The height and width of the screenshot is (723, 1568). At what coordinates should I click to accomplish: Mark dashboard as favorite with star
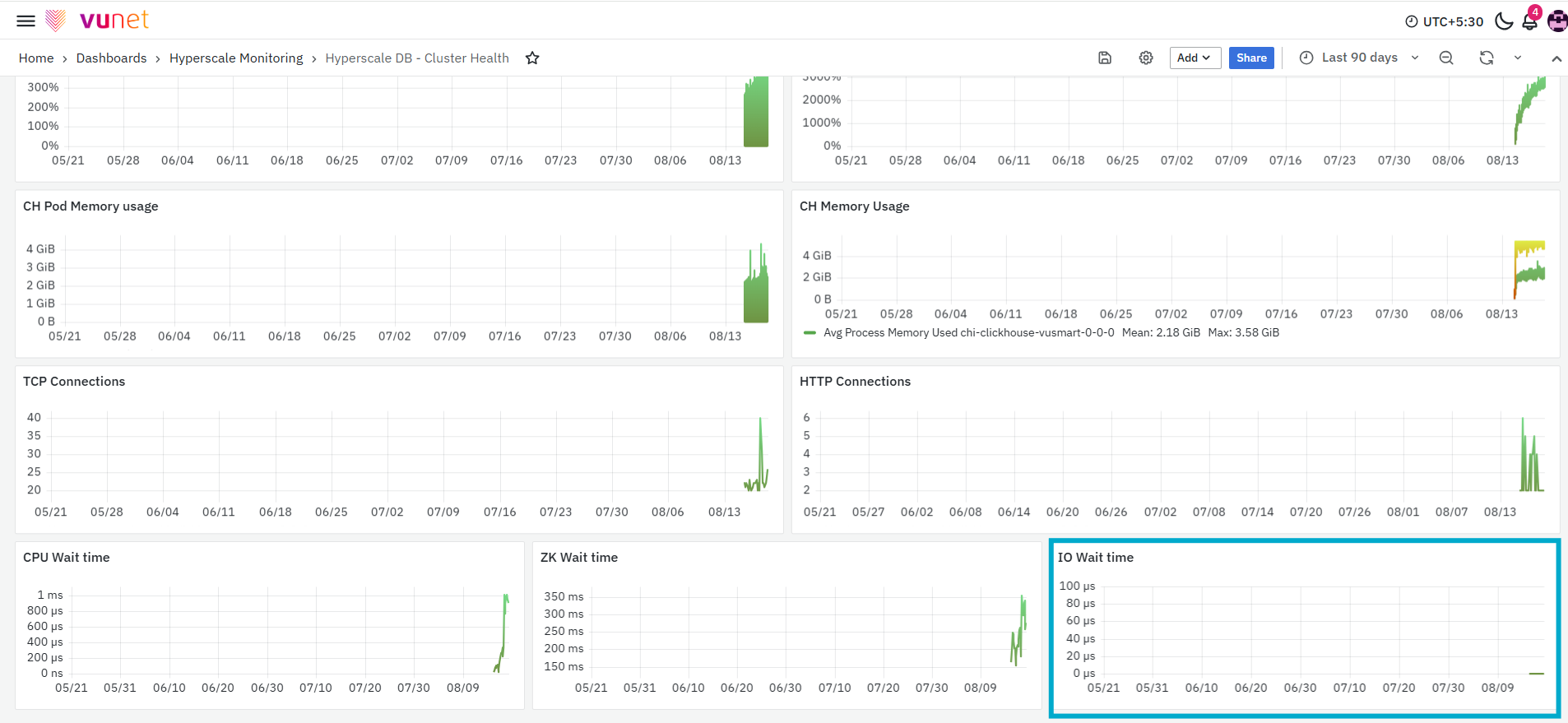click(532, 58)
